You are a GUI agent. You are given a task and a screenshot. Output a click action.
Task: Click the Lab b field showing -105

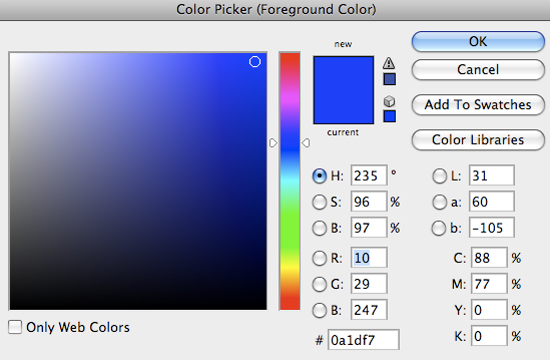pos(492,228)
